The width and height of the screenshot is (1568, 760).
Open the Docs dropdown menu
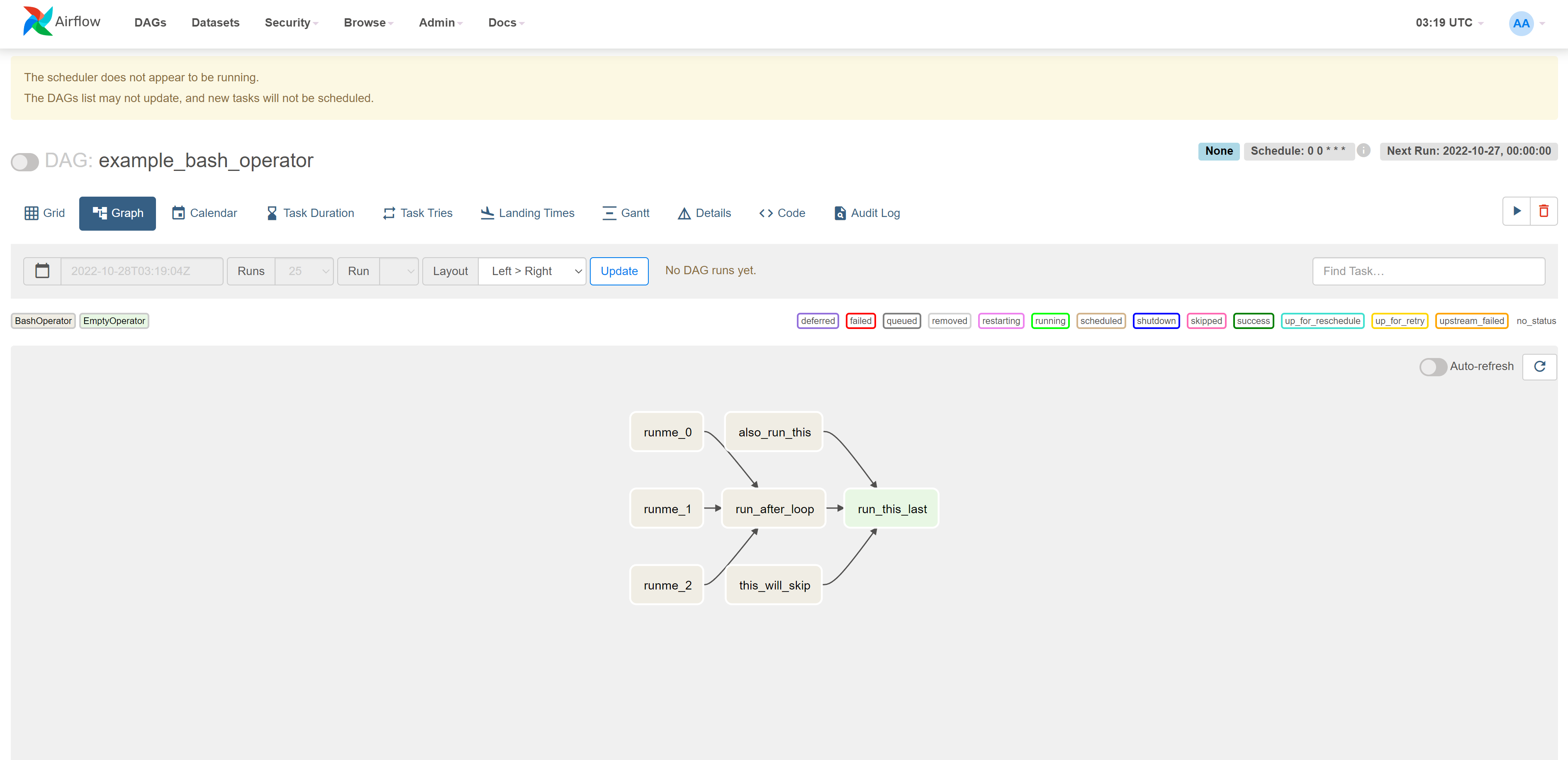506,22
